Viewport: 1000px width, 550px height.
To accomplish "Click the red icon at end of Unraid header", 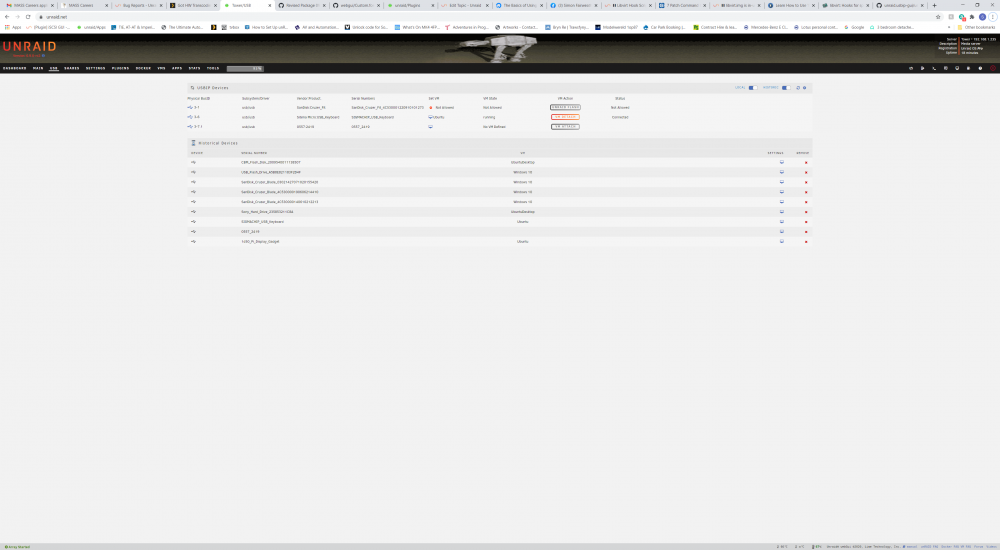I will click(992, 68).
